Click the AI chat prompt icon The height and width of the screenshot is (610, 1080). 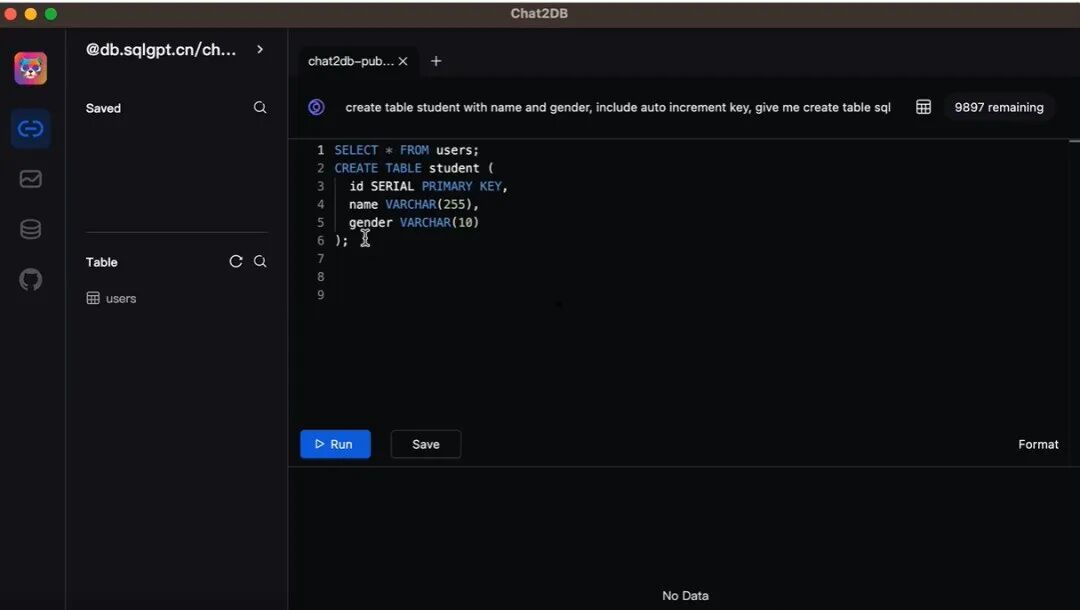(x=316, y=107)
